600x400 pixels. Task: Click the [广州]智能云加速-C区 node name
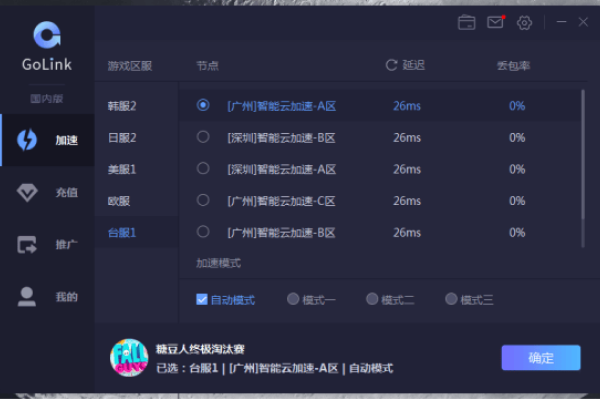click(282, 201)
